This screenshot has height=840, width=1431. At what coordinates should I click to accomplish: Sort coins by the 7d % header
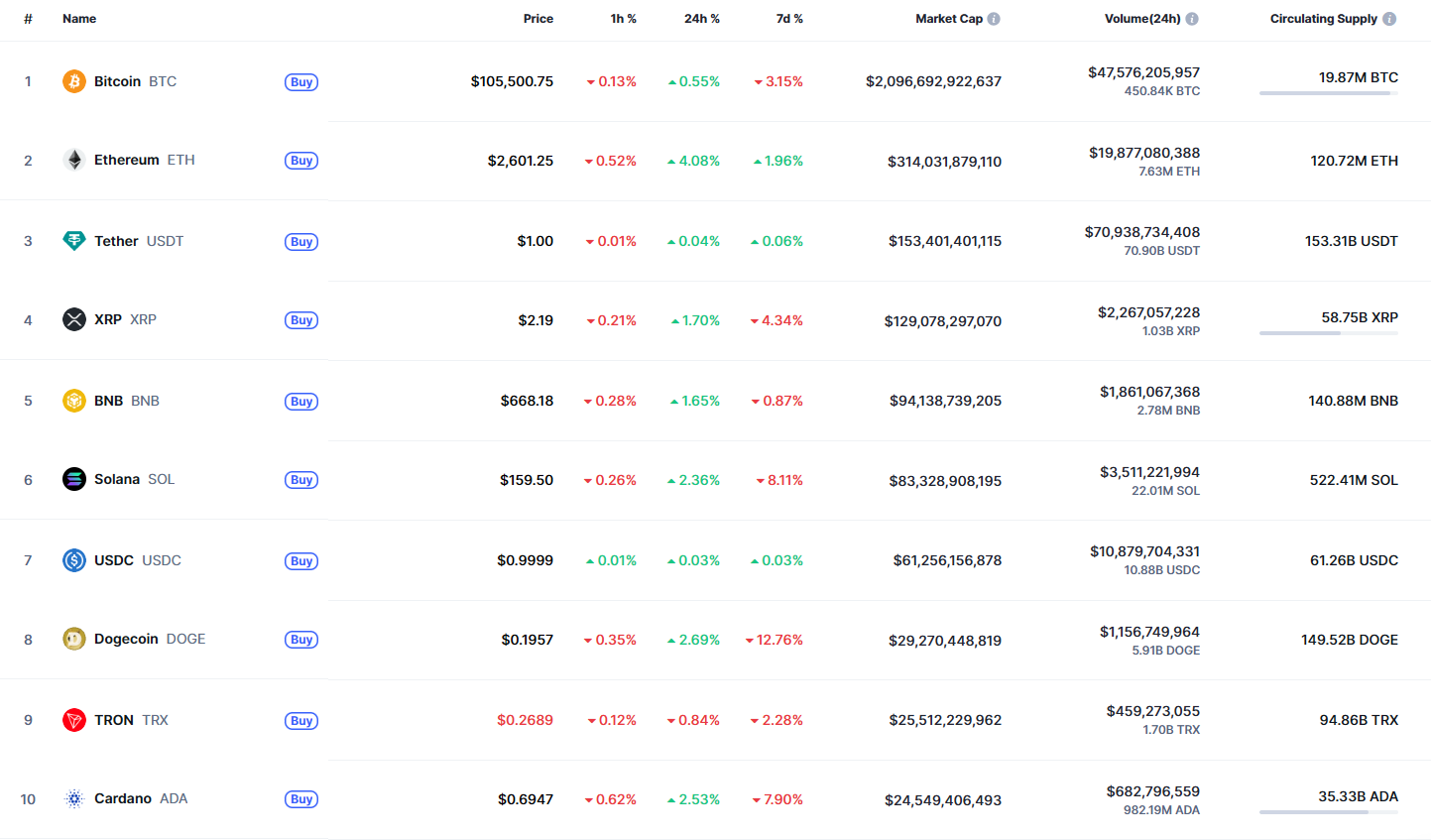[x=789, y=19]
